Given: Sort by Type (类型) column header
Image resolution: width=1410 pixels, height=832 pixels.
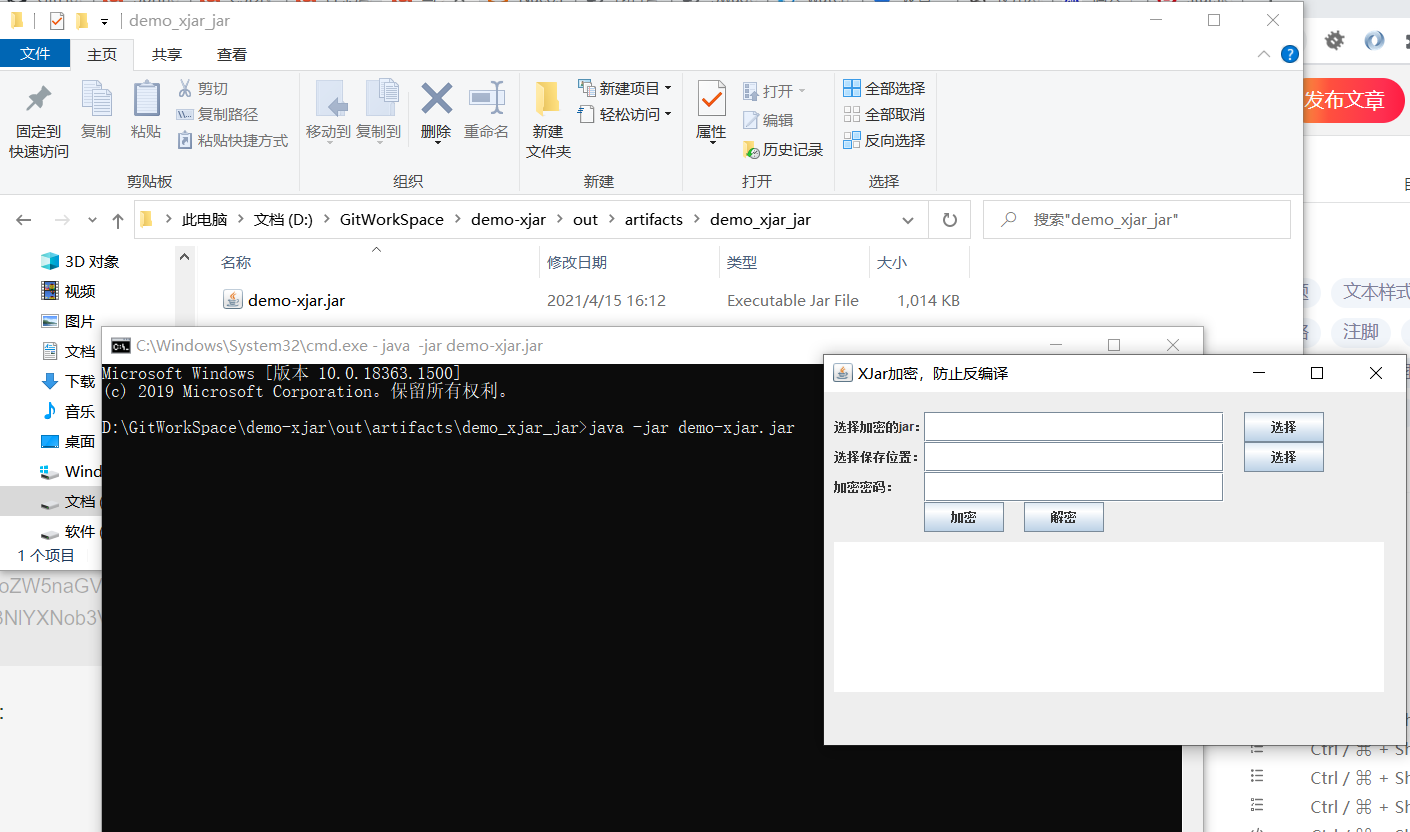Looking at the screenshot, I should pos(742,262).
